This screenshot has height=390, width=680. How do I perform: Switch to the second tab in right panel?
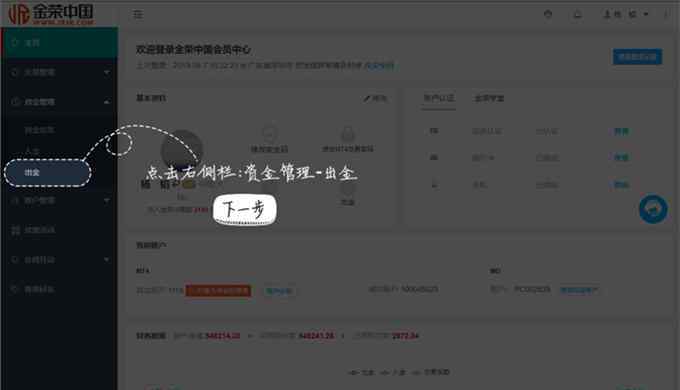[x=489, y=98]
